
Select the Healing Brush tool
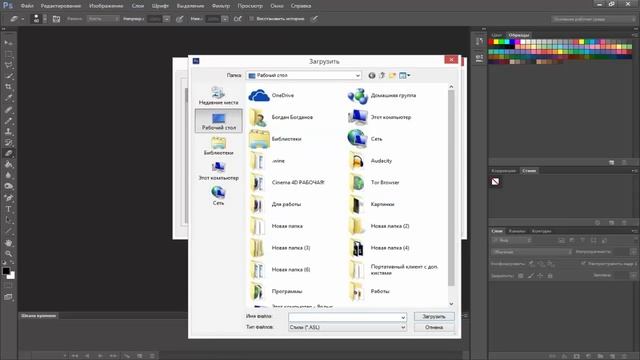[x=8, y=109]
